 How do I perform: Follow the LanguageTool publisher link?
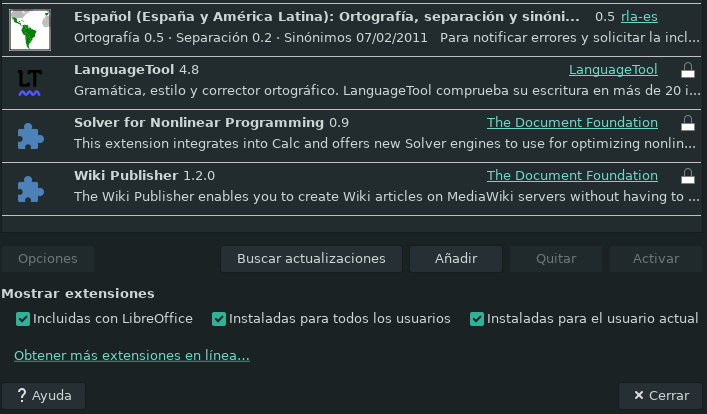(x=613, y=70)
